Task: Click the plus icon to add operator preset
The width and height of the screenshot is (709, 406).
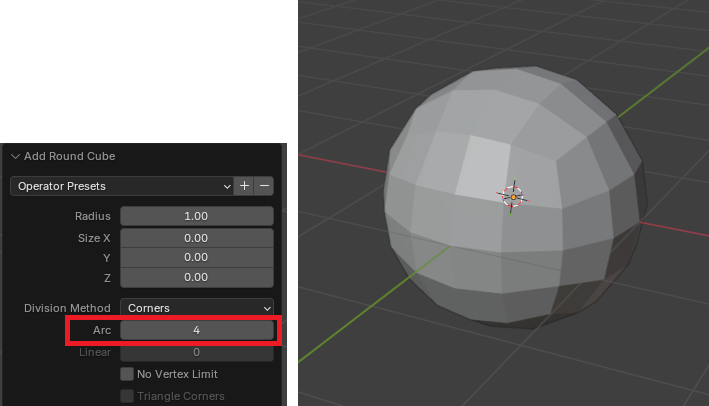Action: [x=245, y=186]
